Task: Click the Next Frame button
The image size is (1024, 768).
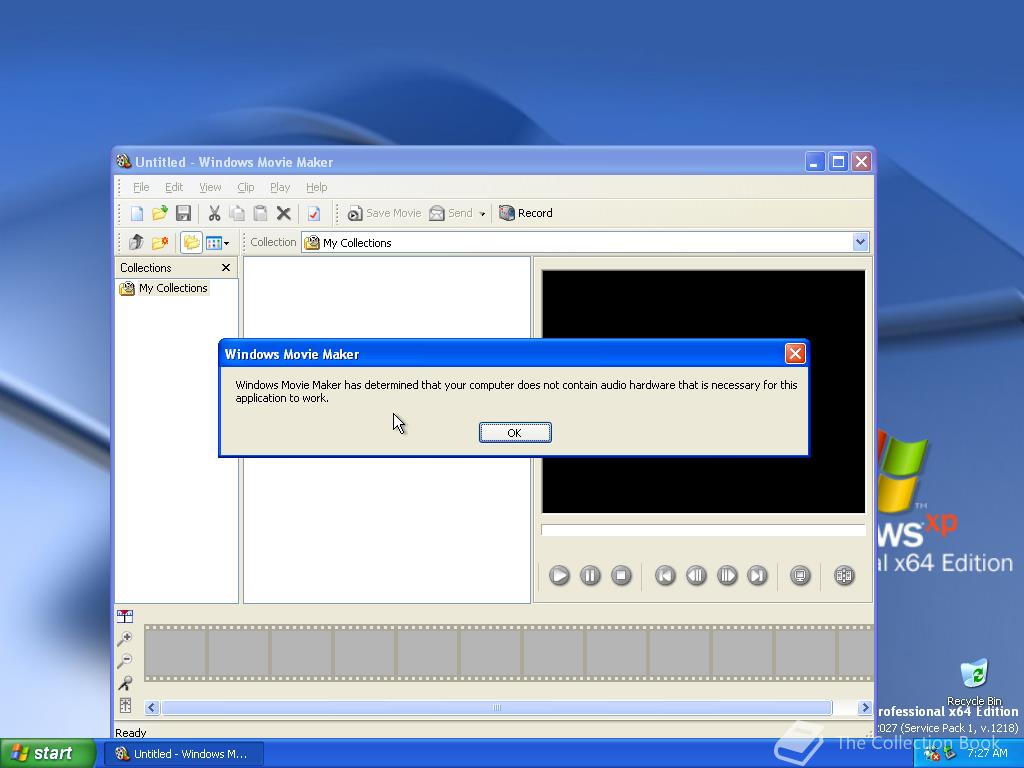Action: [x=727, y=575]
